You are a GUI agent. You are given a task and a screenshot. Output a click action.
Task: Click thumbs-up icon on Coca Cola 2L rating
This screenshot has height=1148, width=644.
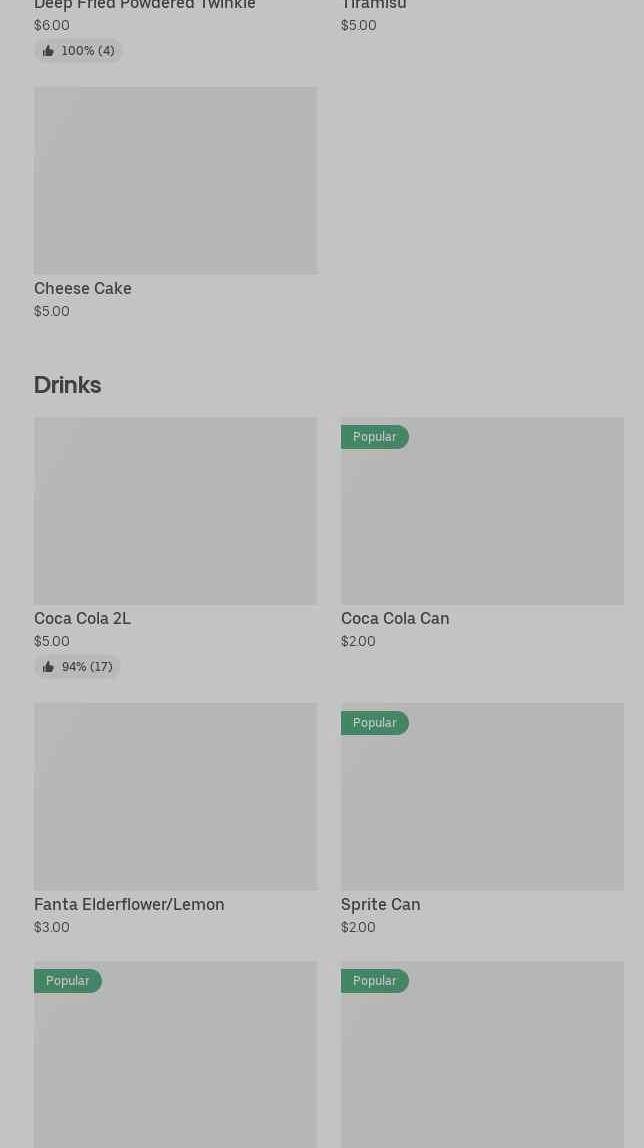[x=48, y=667]
